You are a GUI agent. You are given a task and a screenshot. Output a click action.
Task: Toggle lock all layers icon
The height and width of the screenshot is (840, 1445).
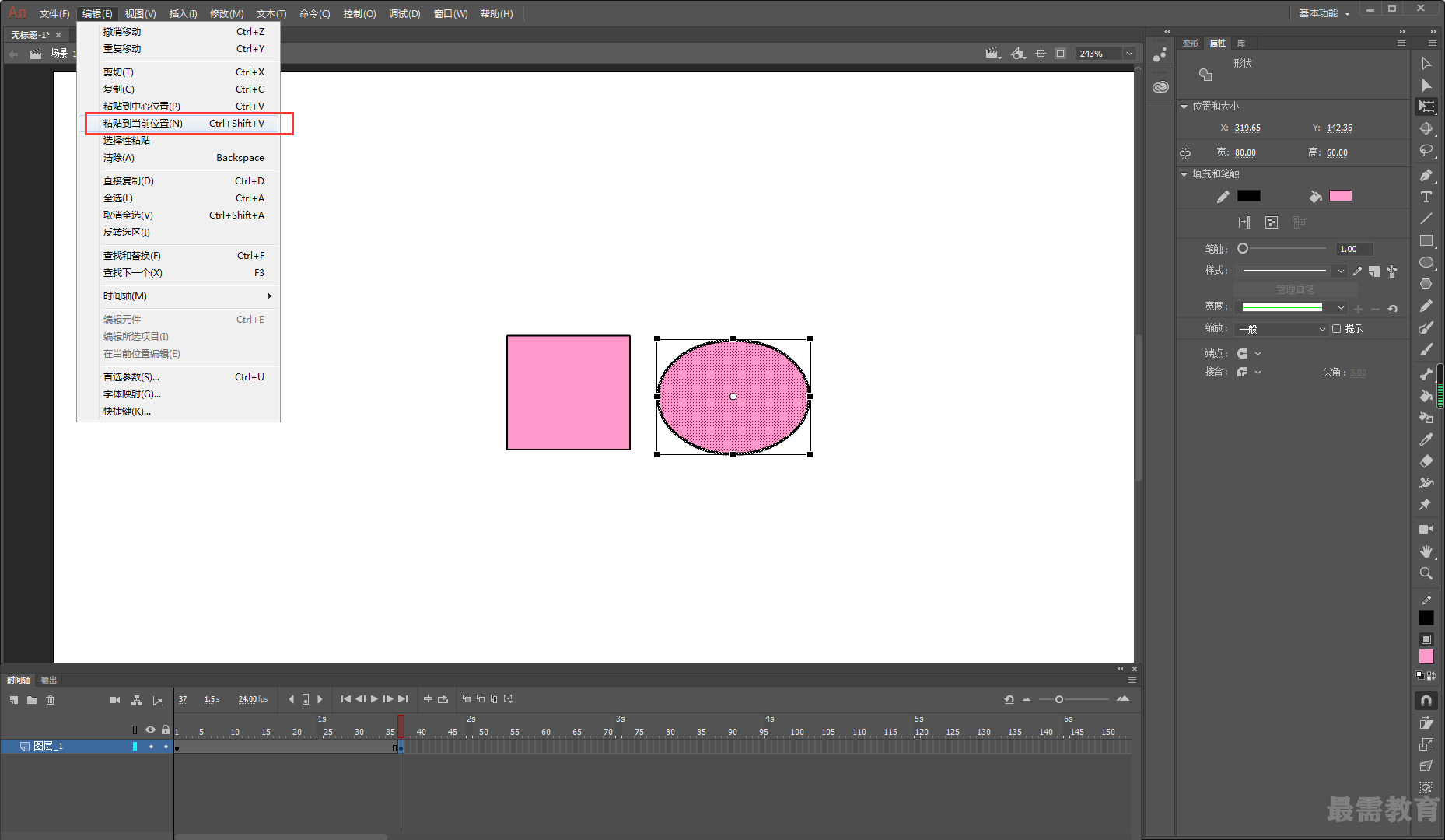pos(166,730)
